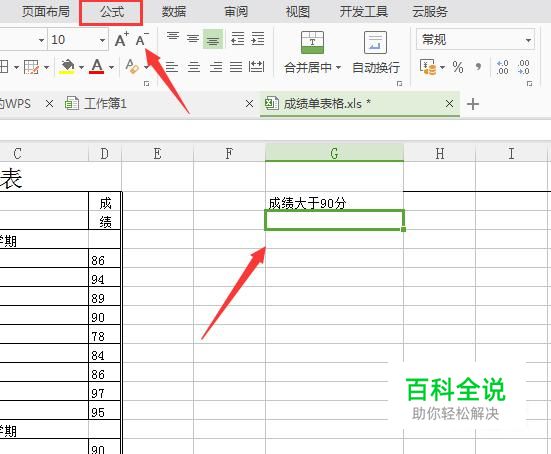
Task: Expand the currency format dropdown arrow
Action: (442, 67)
